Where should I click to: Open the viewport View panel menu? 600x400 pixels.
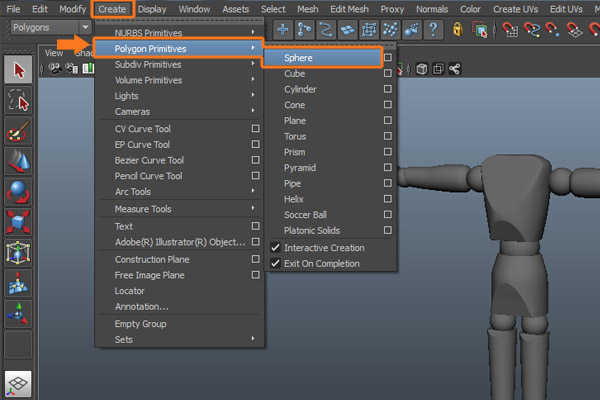(55, 53)
